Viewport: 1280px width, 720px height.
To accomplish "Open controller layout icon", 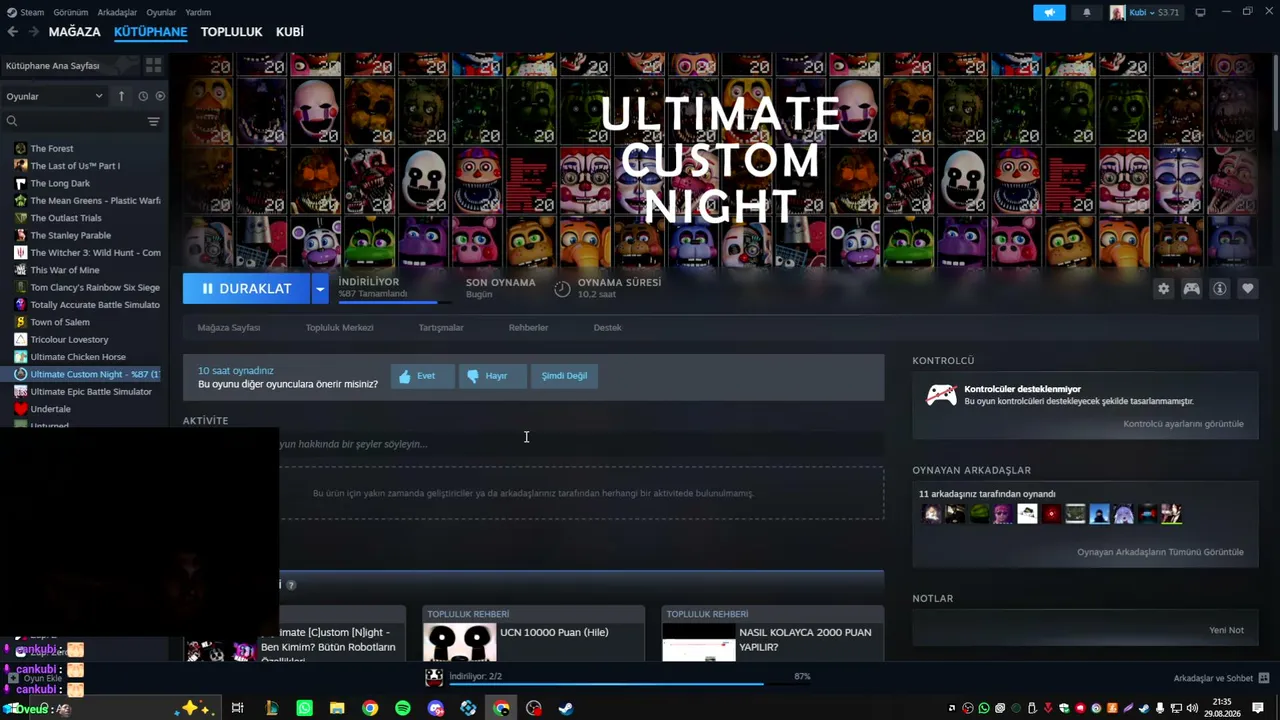I will pyautogui.click(x=1191, y=288).
